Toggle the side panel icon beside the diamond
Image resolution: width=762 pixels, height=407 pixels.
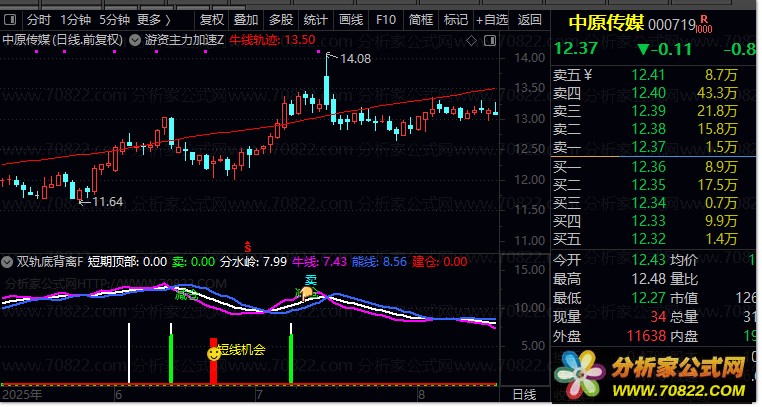pyautogui.click(x=490, y=41)
